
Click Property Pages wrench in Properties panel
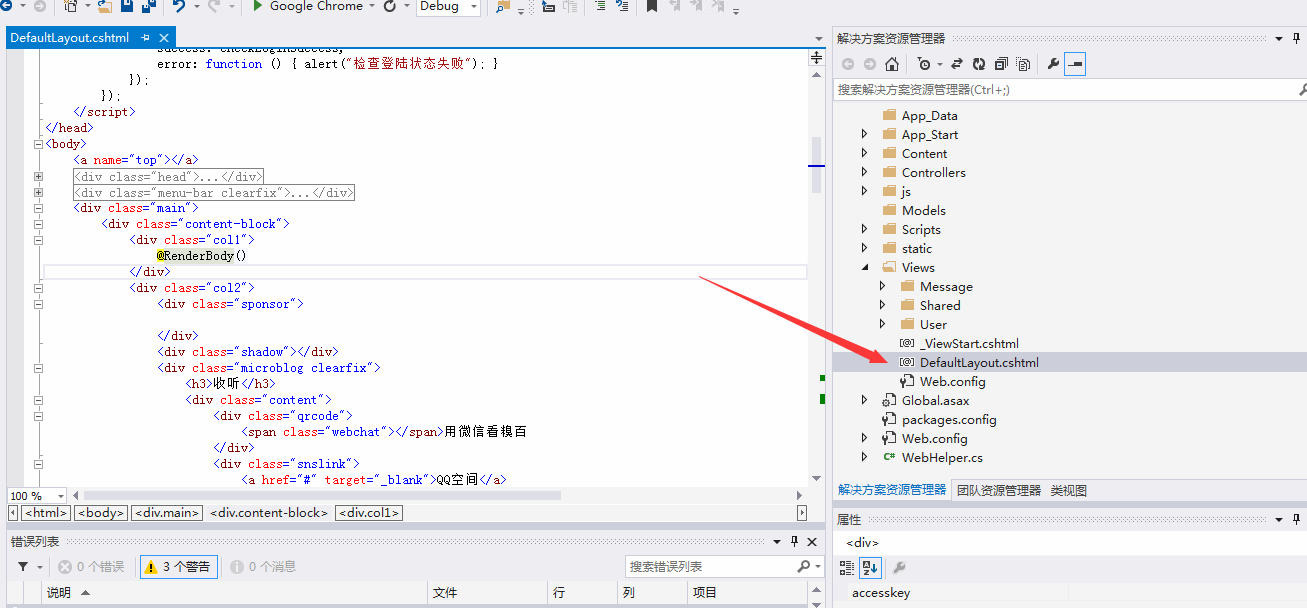(x=899, y=568)
